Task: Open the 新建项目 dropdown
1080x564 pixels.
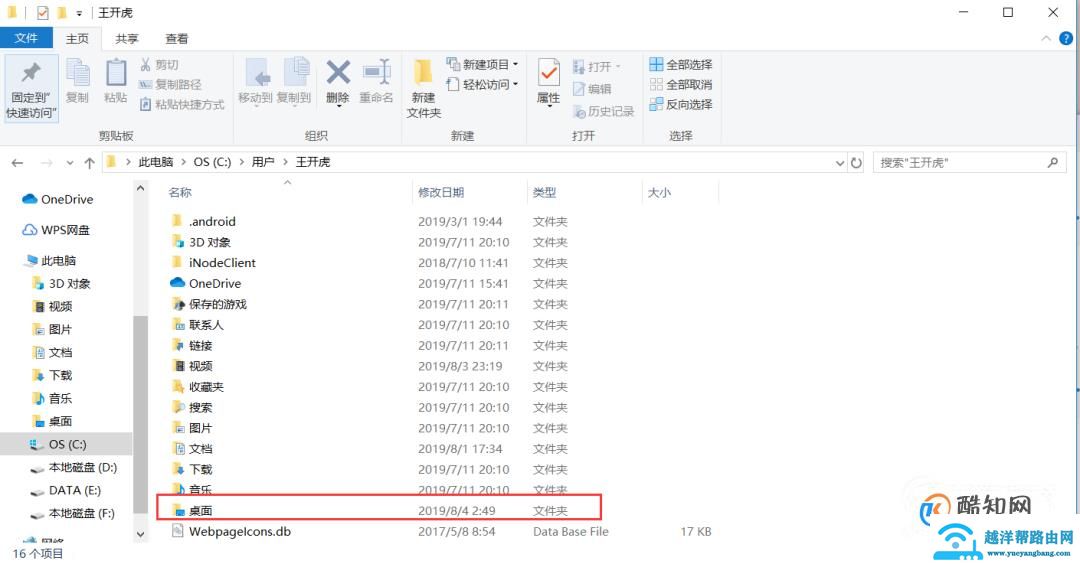Action: tap(482, 64)
